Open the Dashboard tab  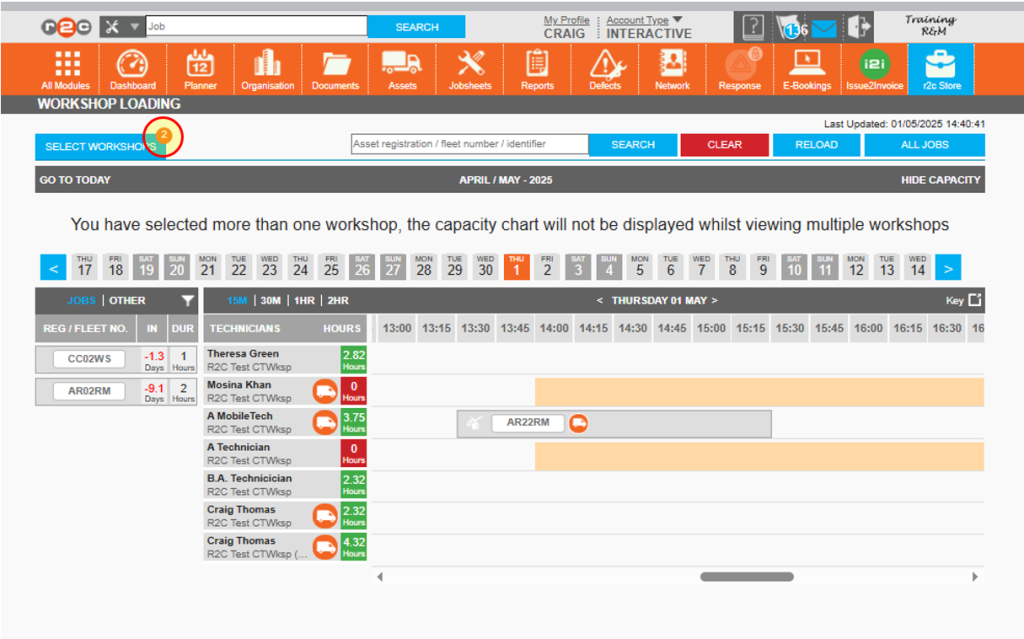coord(133,69)
